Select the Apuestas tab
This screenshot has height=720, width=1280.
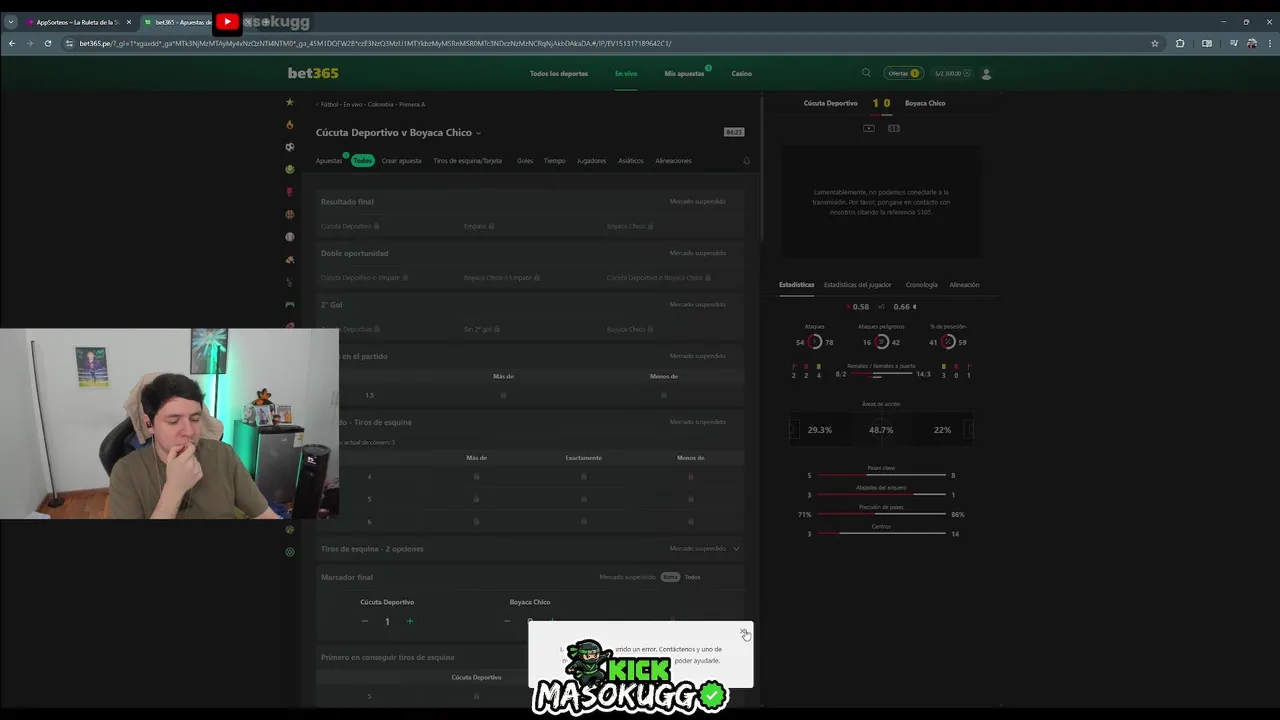[x=328, y=160]
